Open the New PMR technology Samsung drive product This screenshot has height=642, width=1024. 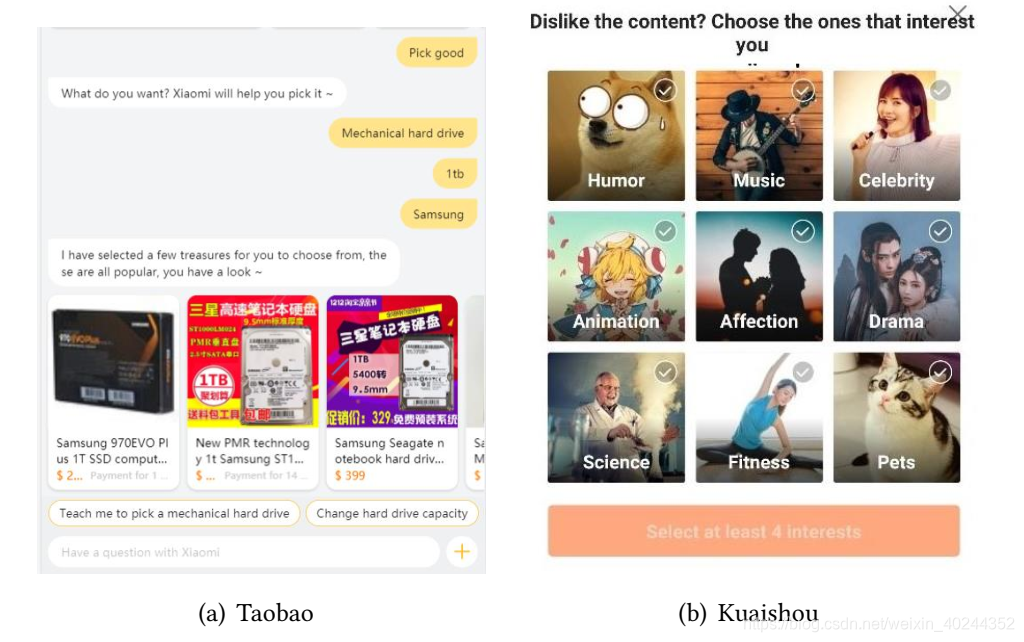pyautogui.click(x=253, y=393)
